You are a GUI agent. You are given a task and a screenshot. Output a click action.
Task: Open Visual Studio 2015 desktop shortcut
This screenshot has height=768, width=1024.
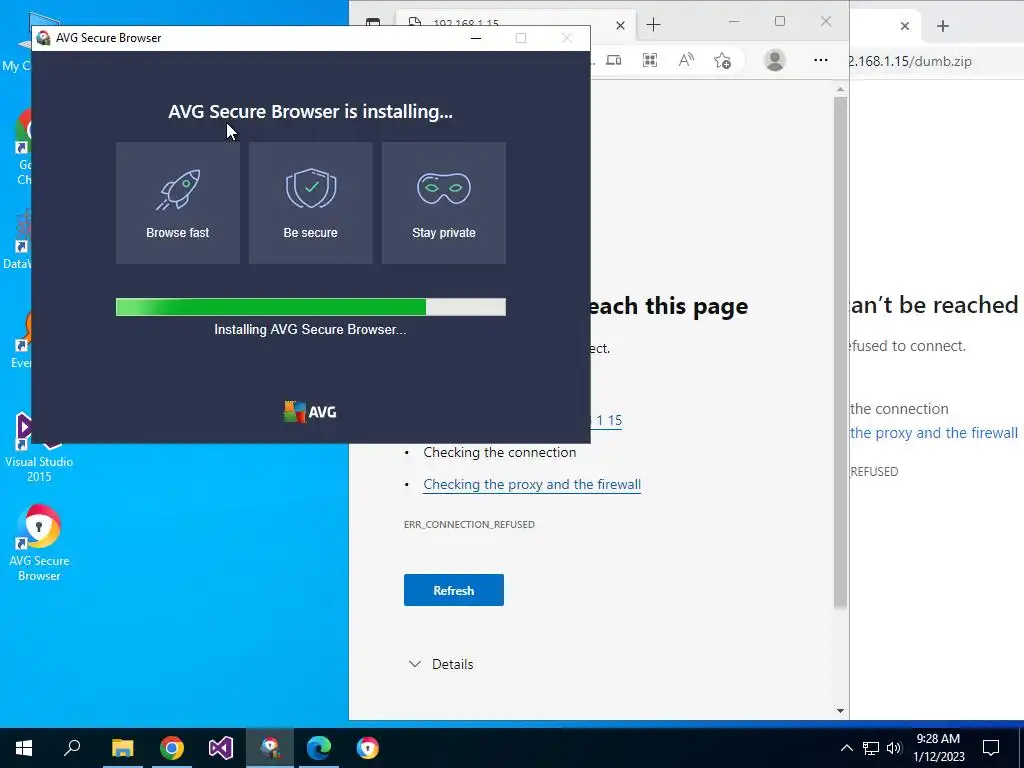(x=39, y=447)
